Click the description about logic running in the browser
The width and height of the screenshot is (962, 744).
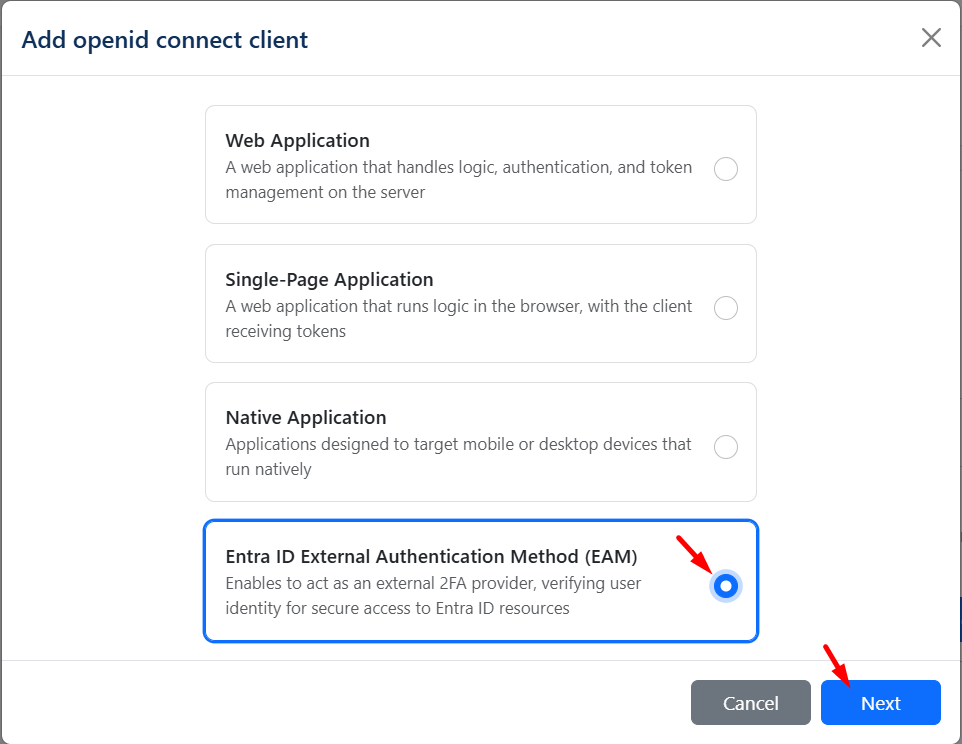coord(458,318)
